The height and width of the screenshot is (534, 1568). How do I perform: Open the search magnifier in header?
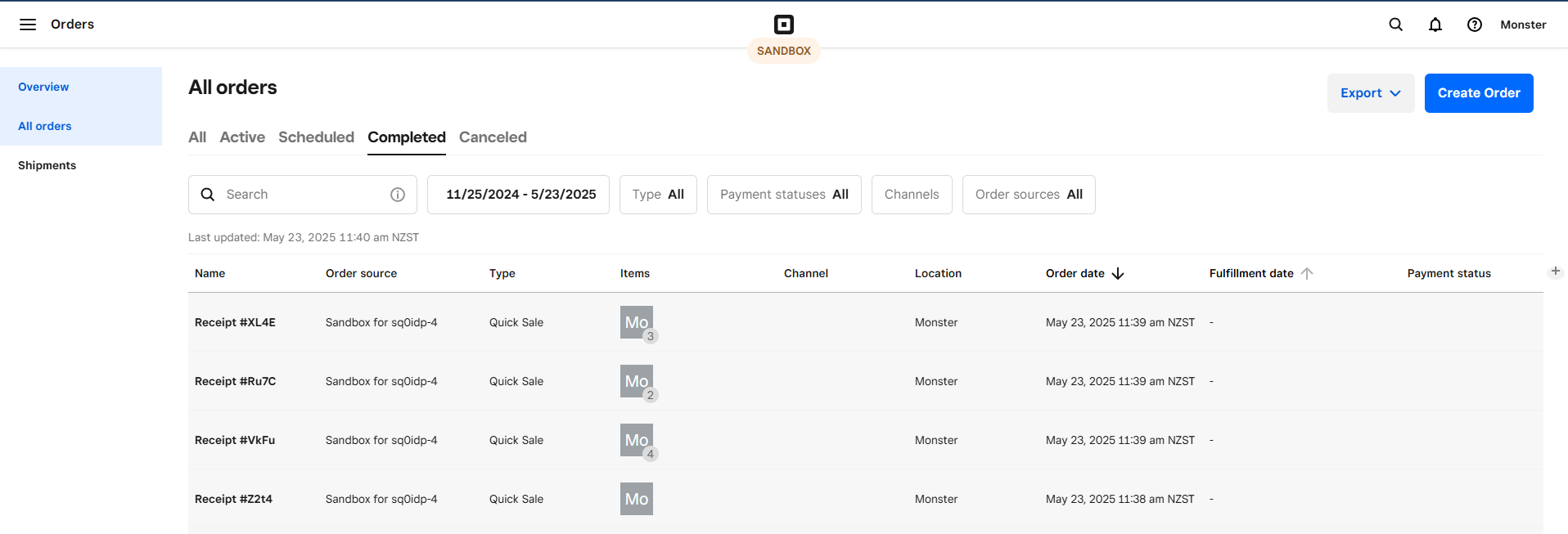point(1396,25)
